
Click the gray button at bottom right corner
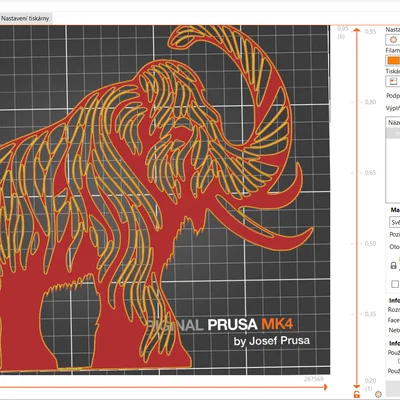393,388
